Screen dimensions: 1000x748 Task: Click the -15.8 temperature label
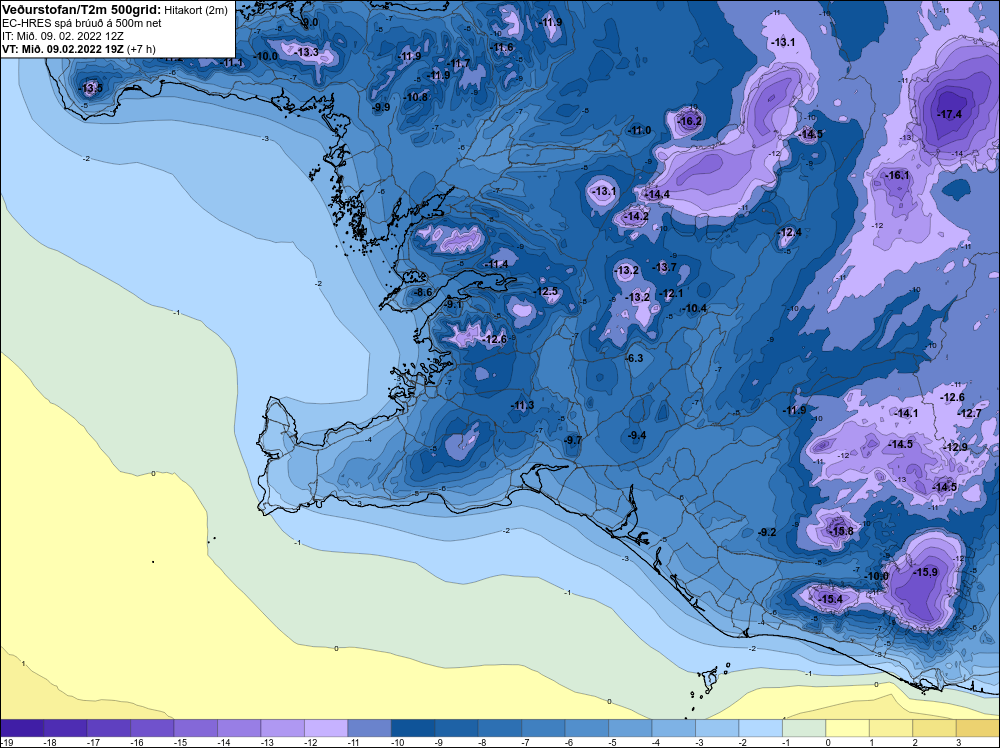point(841,531)
